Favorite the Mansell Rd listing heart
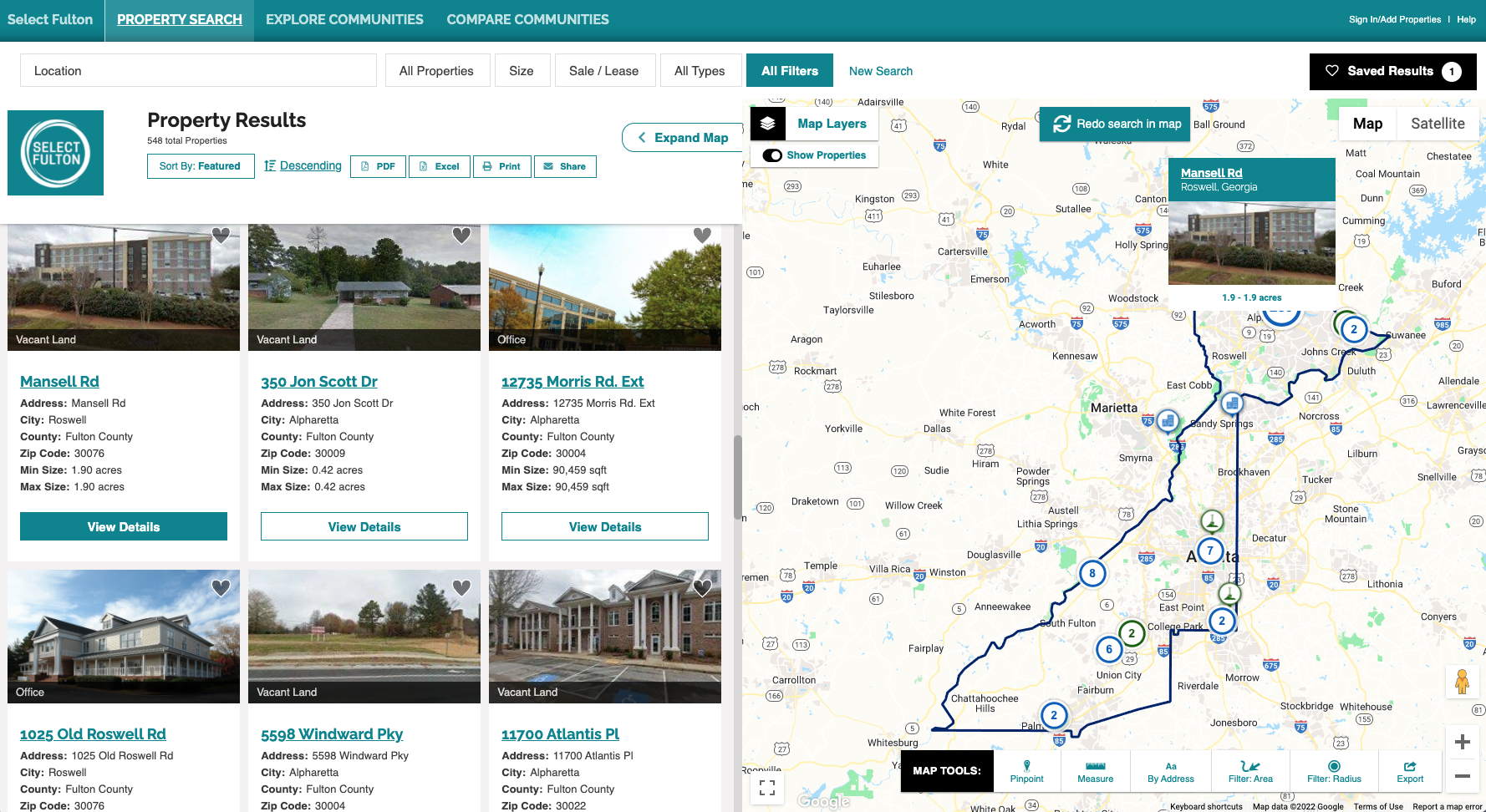Image resolution: width=1486 pixels, height=812 pixels. [221, 236]
